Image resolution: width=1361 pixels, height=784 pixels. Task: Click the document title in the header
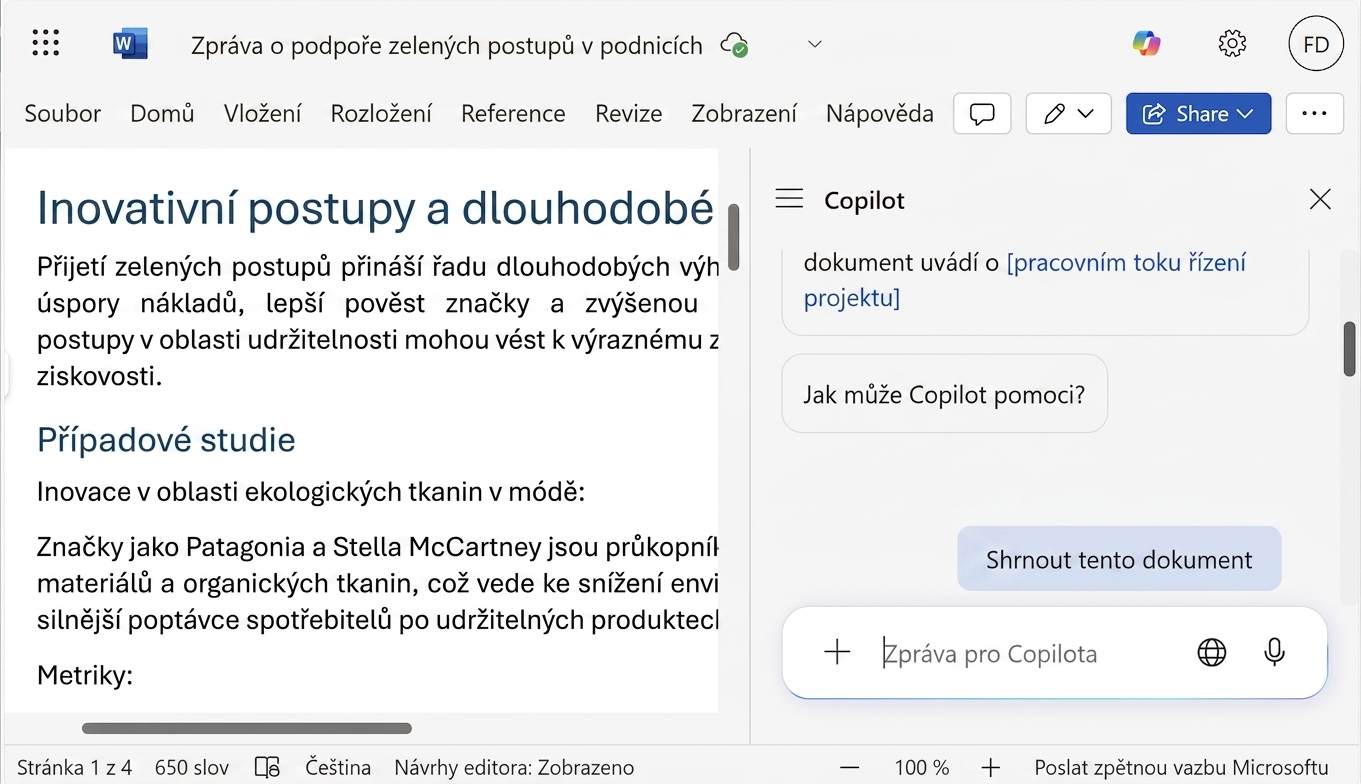pyautogui.click(x=447, y=45)
